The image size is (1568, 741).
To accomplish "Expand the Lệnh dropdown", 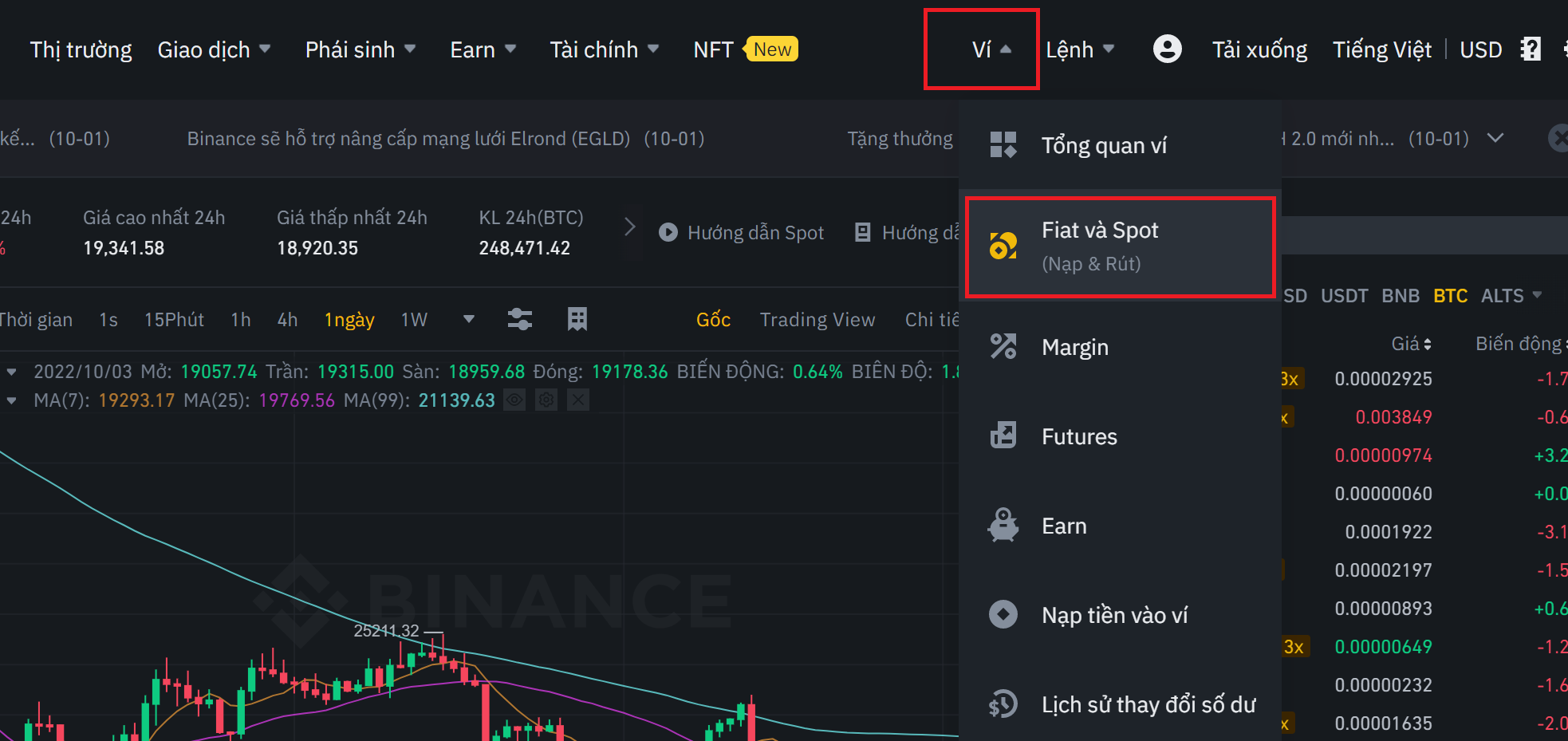I will pyautogui.click(x=1081, y=49).
